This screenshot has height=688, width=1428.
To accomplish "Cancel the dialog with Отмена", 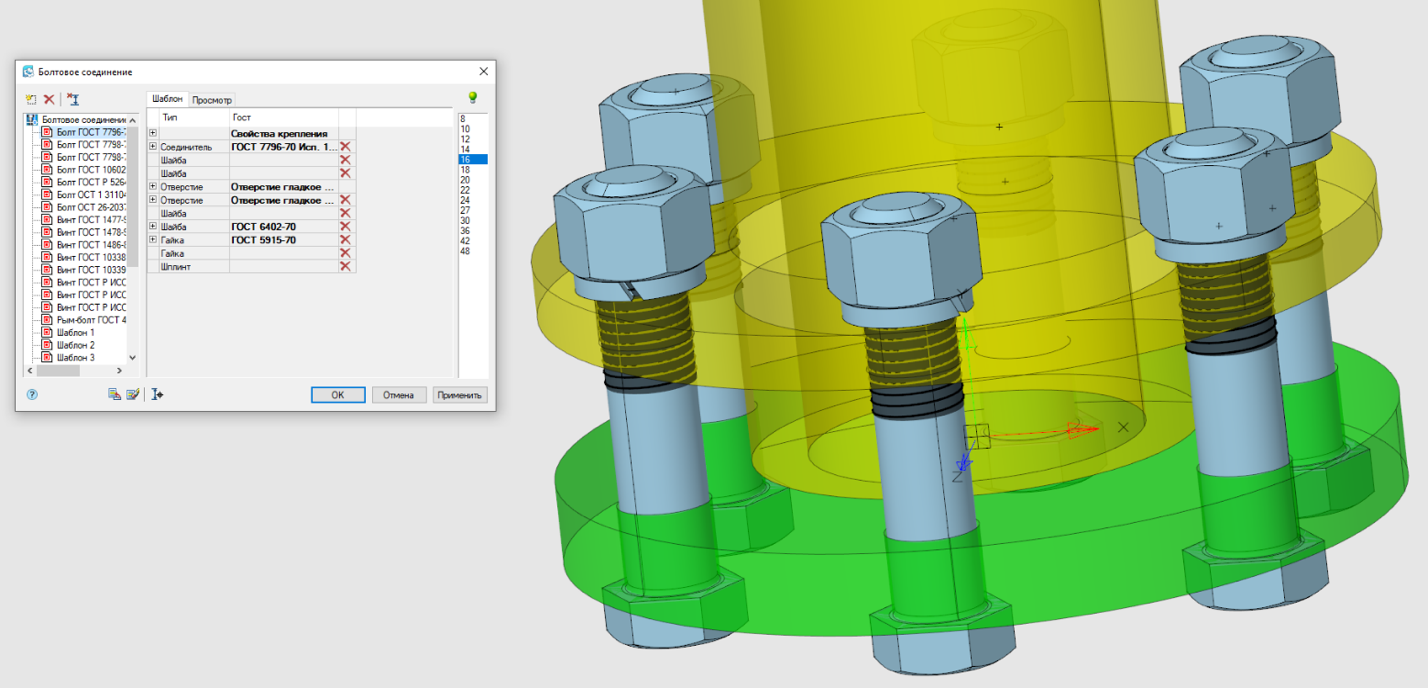I will pos(399,395).
